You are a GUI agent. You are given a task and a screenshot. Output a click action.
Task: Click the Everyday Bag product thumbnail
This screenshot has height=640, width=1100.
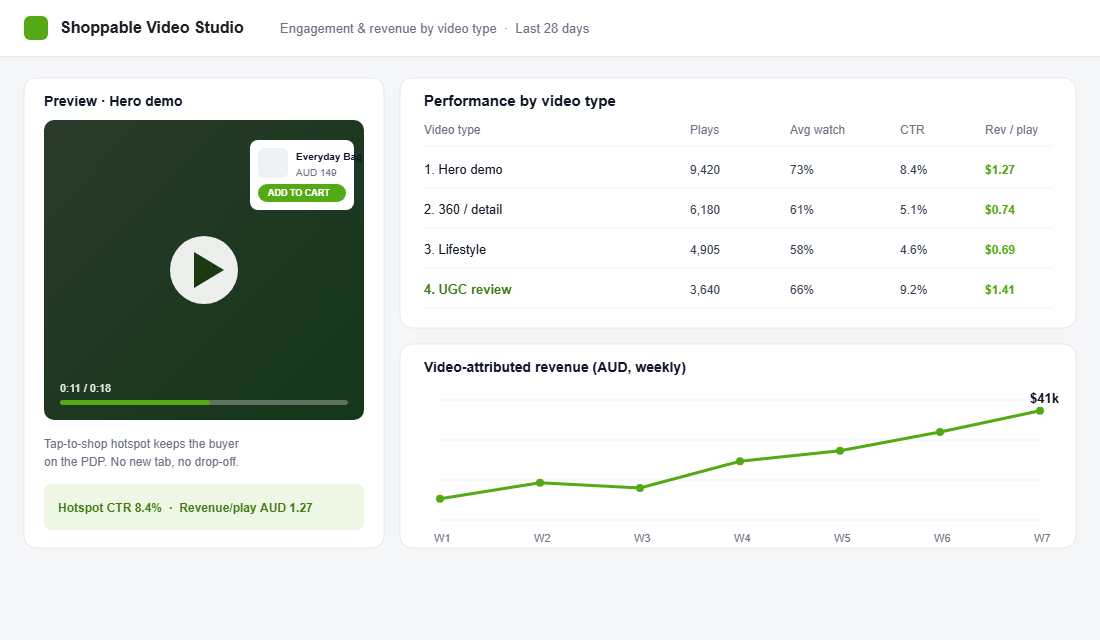(x=273, y=163)
